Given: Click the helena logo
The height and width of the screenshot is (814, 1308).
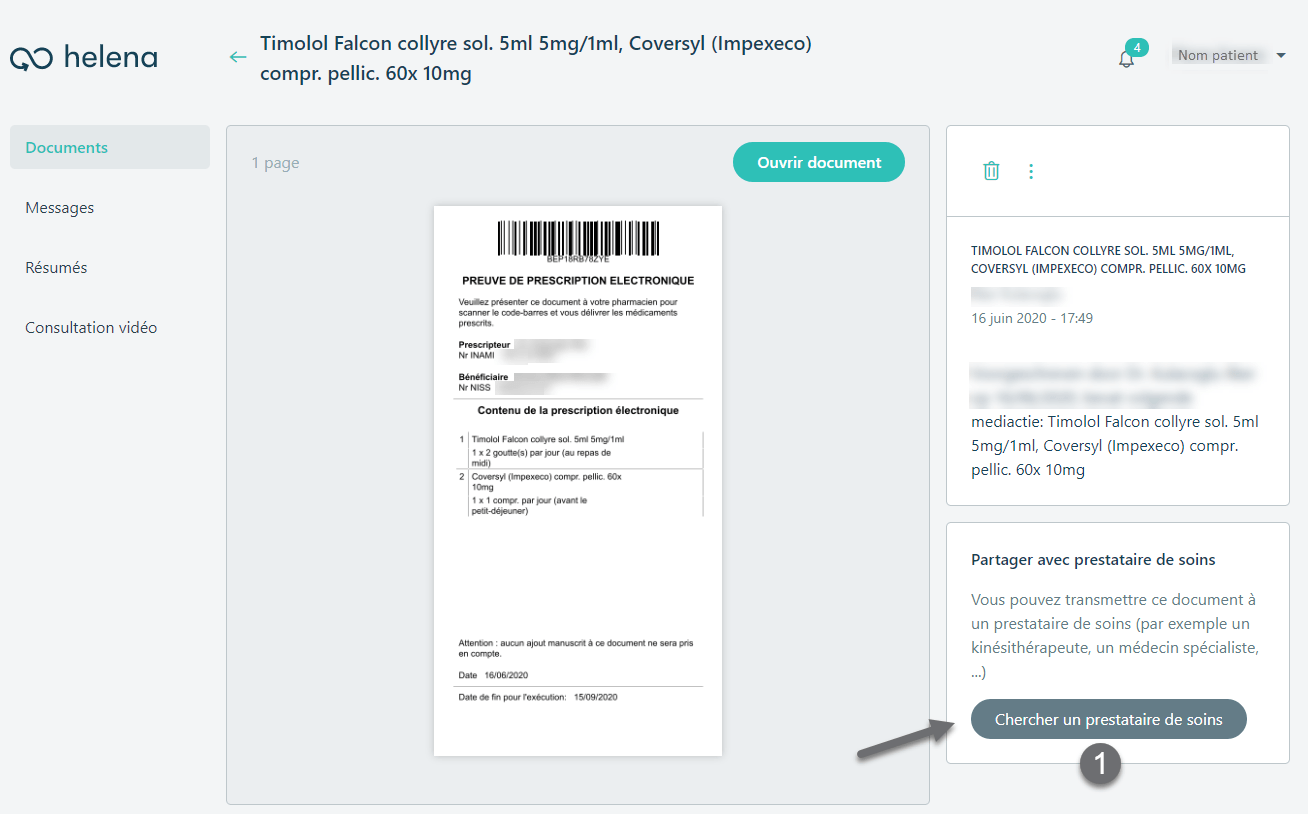Looking at the screenshot, I should 83,57.
